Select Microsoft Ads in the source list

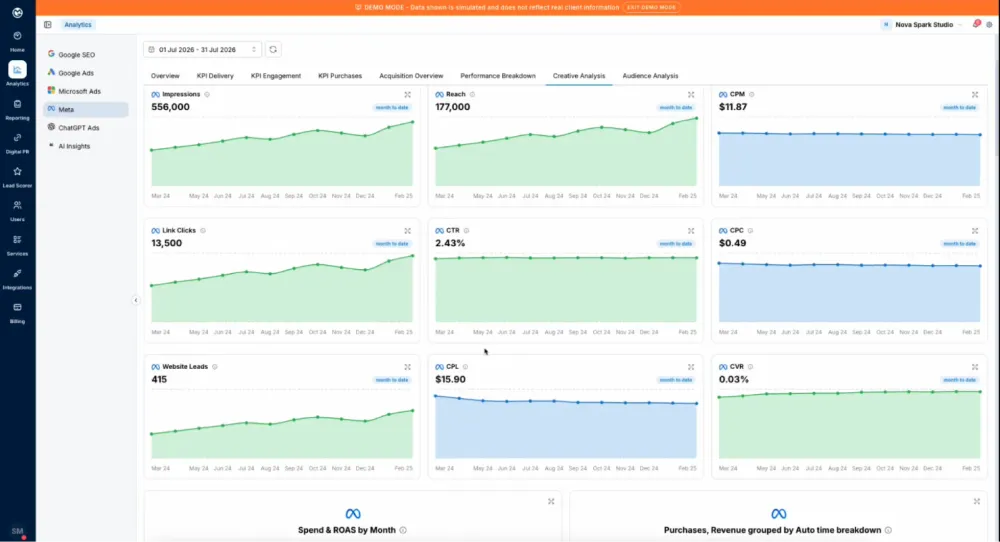[85, 91]
